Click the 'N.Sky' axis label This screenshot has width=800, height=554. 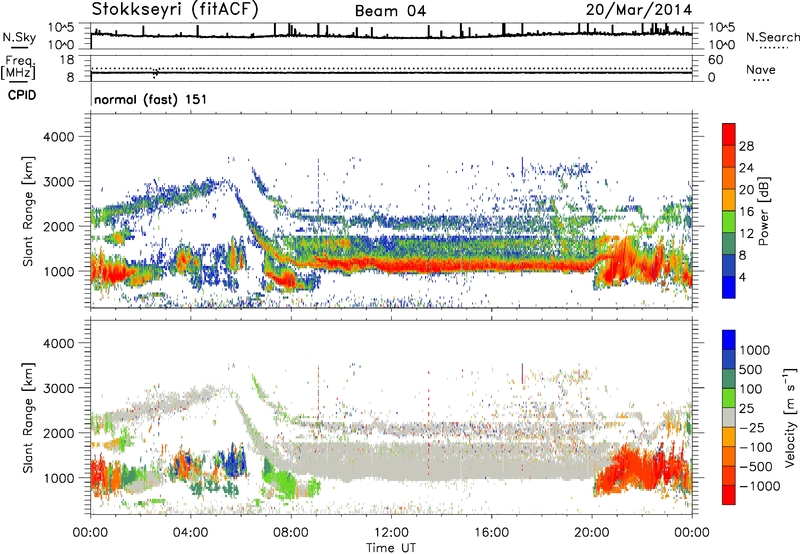(19, 37)
